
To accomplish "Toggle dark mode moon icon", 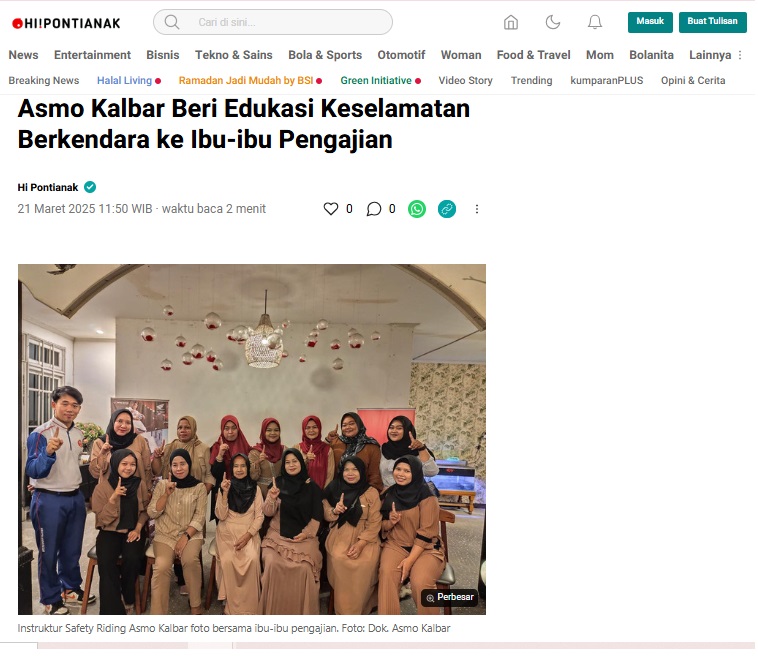I will click(553, 22).
